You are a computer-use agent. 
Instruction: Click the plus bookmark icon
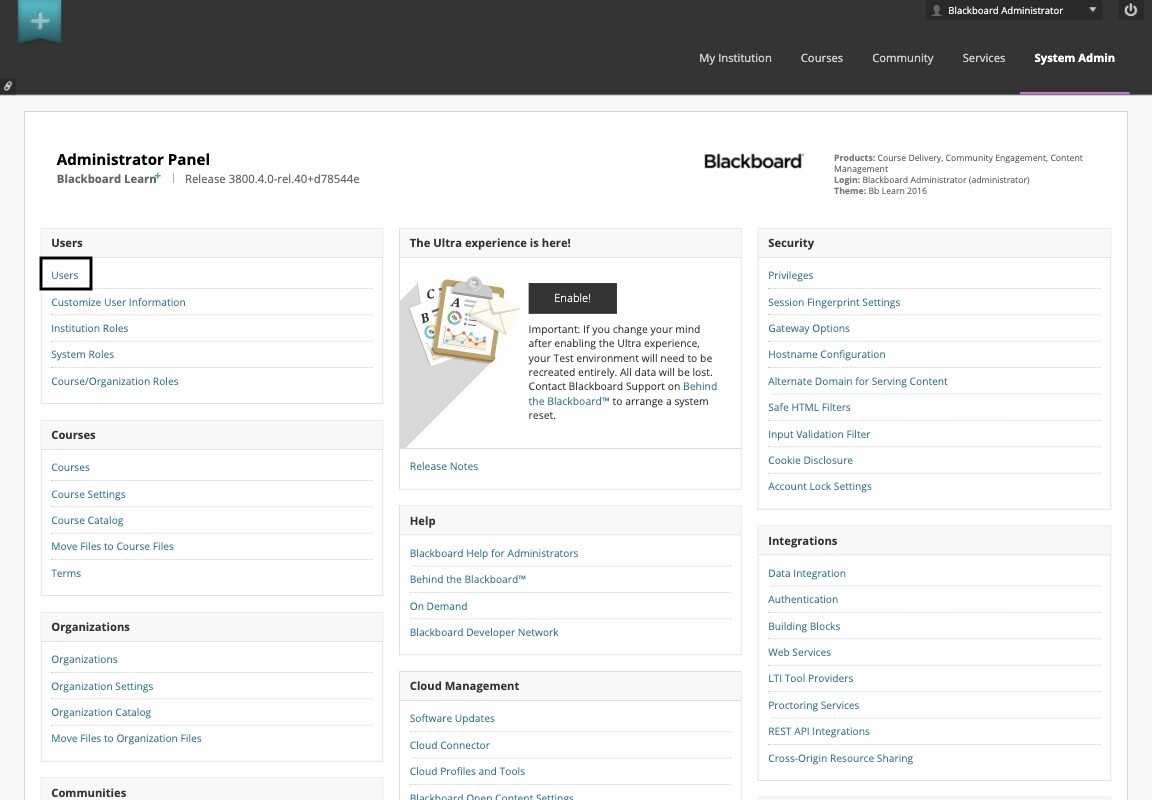pos(40,21)
